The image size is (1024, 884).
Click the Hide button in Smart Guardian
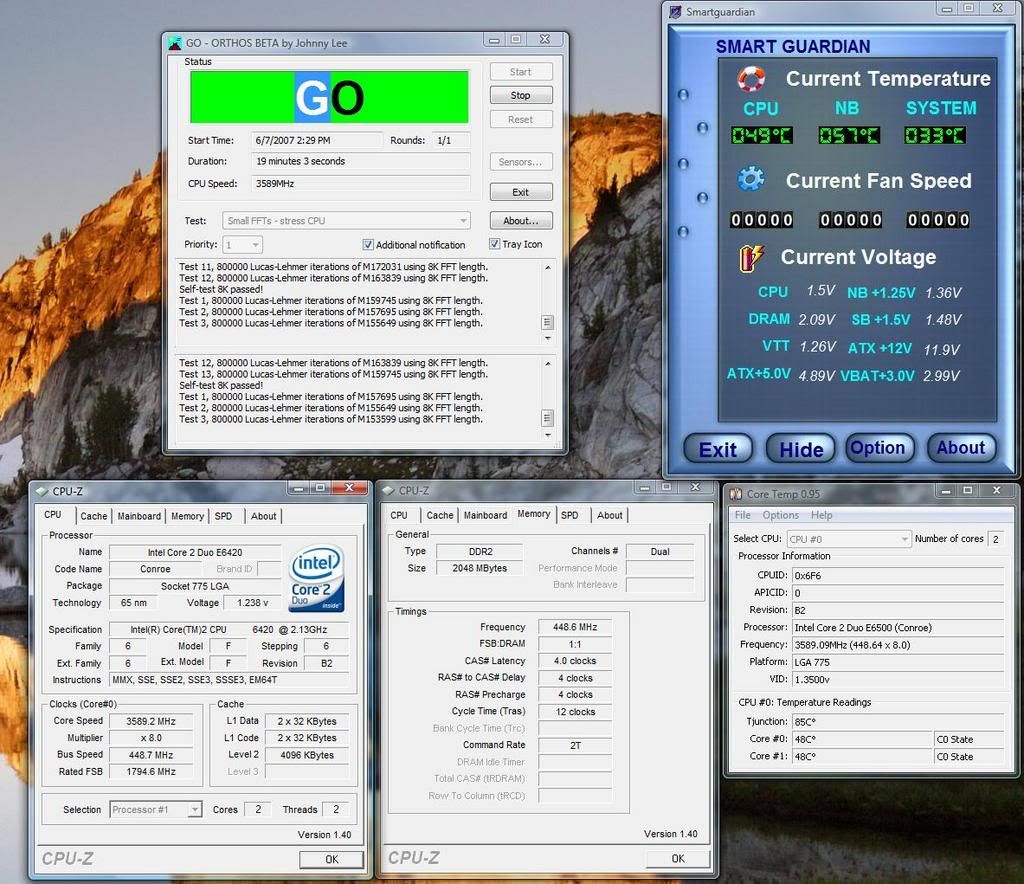click(801, 449)
